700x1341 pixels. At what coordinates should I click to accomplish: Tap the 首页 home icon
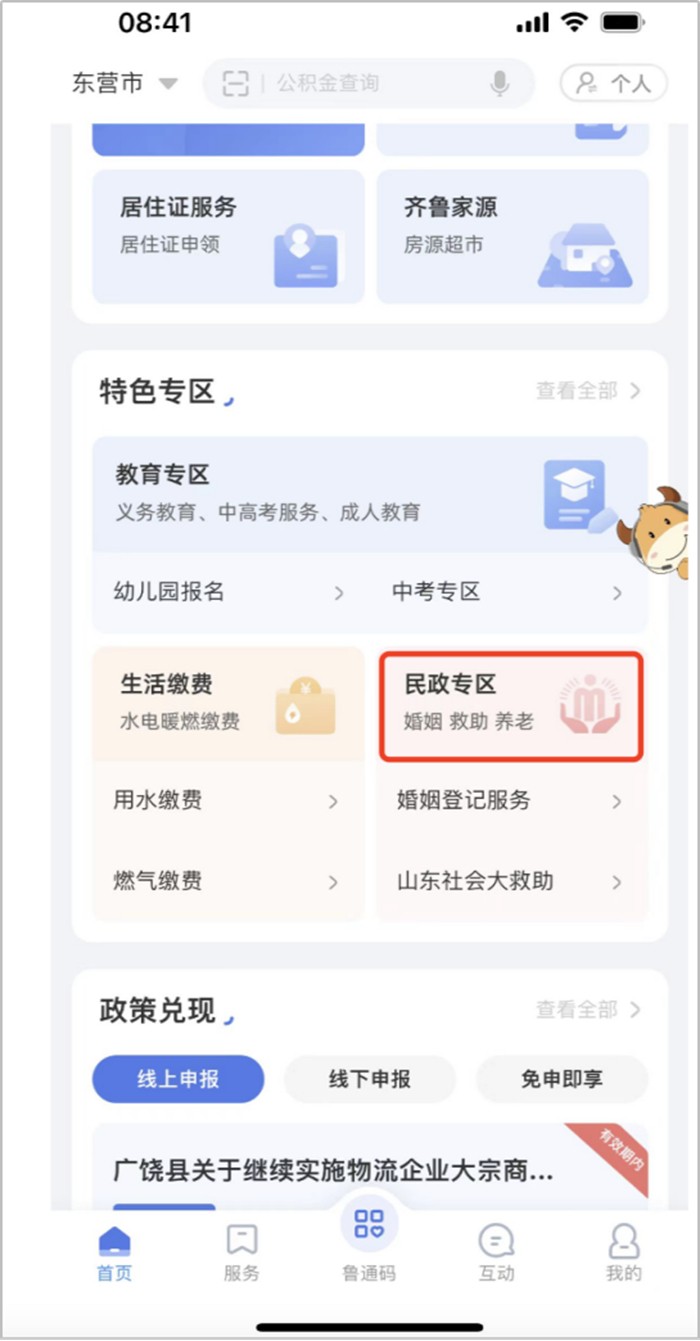[114, 1242]
